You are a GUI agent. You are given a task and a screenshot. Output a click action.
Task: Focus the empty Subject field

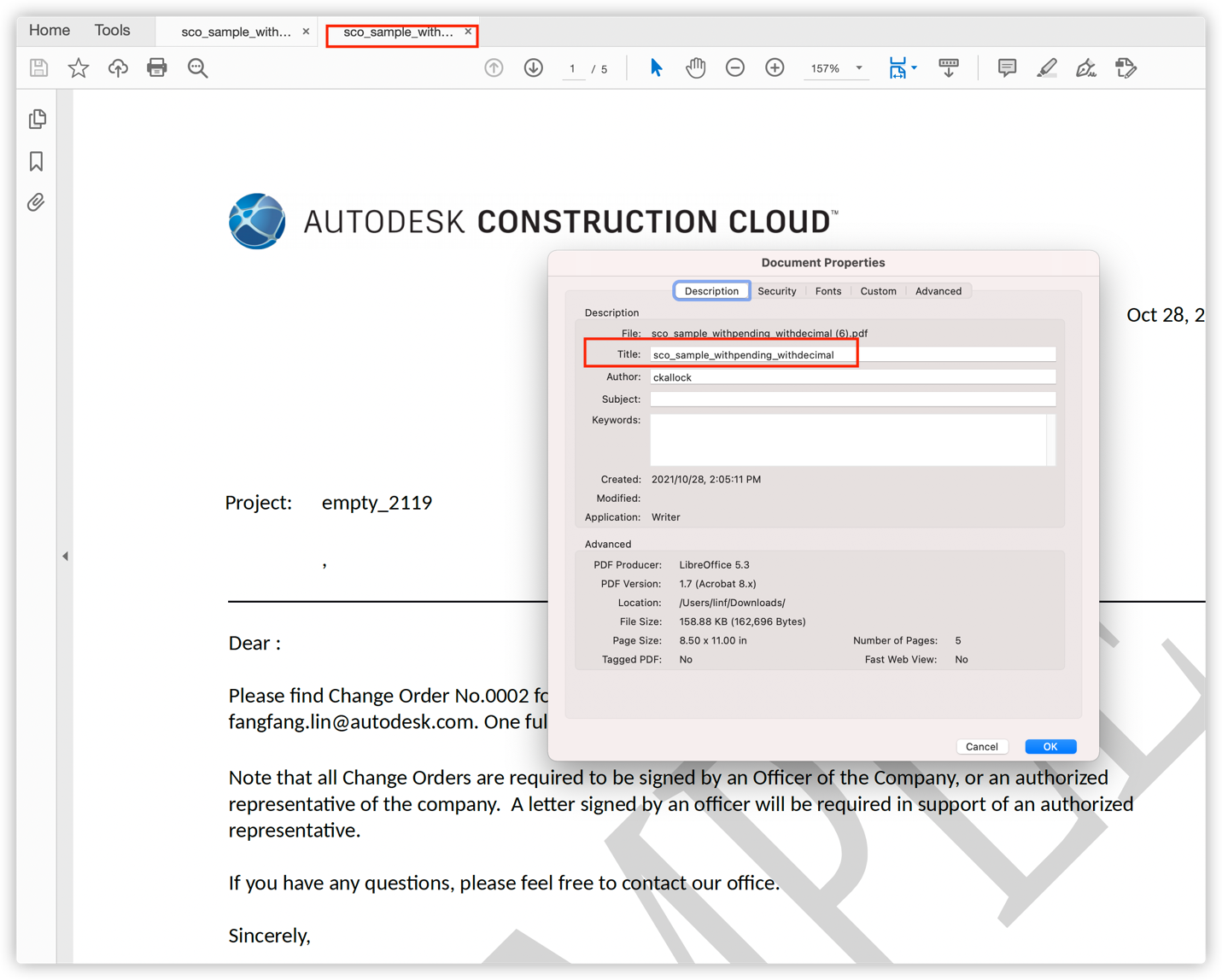pyautogui.click(x=852, y=400)
